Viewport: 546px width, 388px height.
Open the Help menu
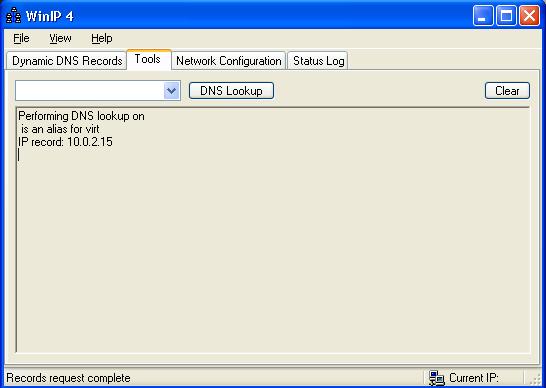102,38
